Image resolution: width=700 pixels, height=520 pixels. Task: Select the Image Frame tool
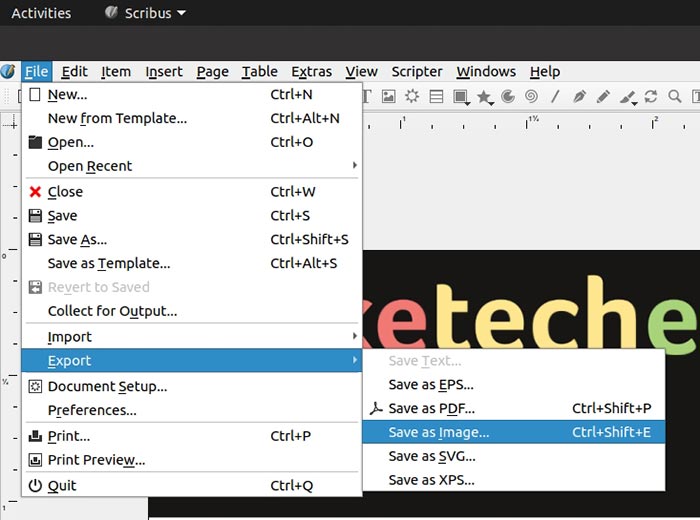tap(388, 96)
